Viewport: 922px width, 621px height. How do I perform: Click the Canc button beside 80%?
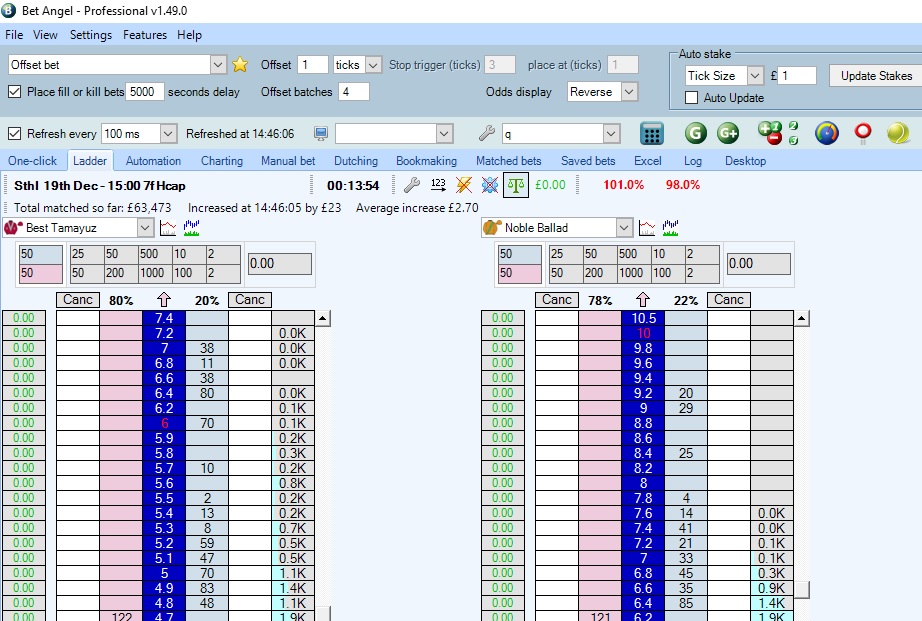(78, 300)
